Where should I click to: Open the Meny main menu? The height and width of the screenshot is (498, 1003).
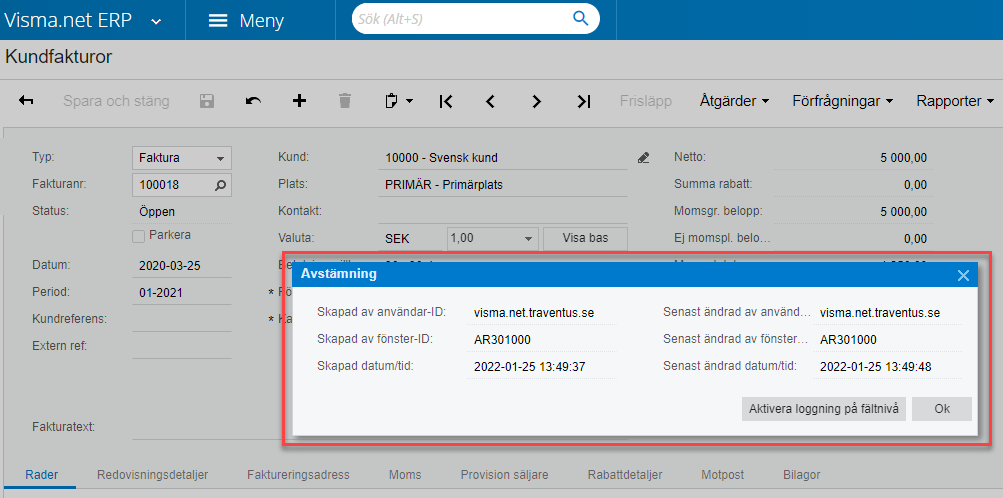point(246,21)
